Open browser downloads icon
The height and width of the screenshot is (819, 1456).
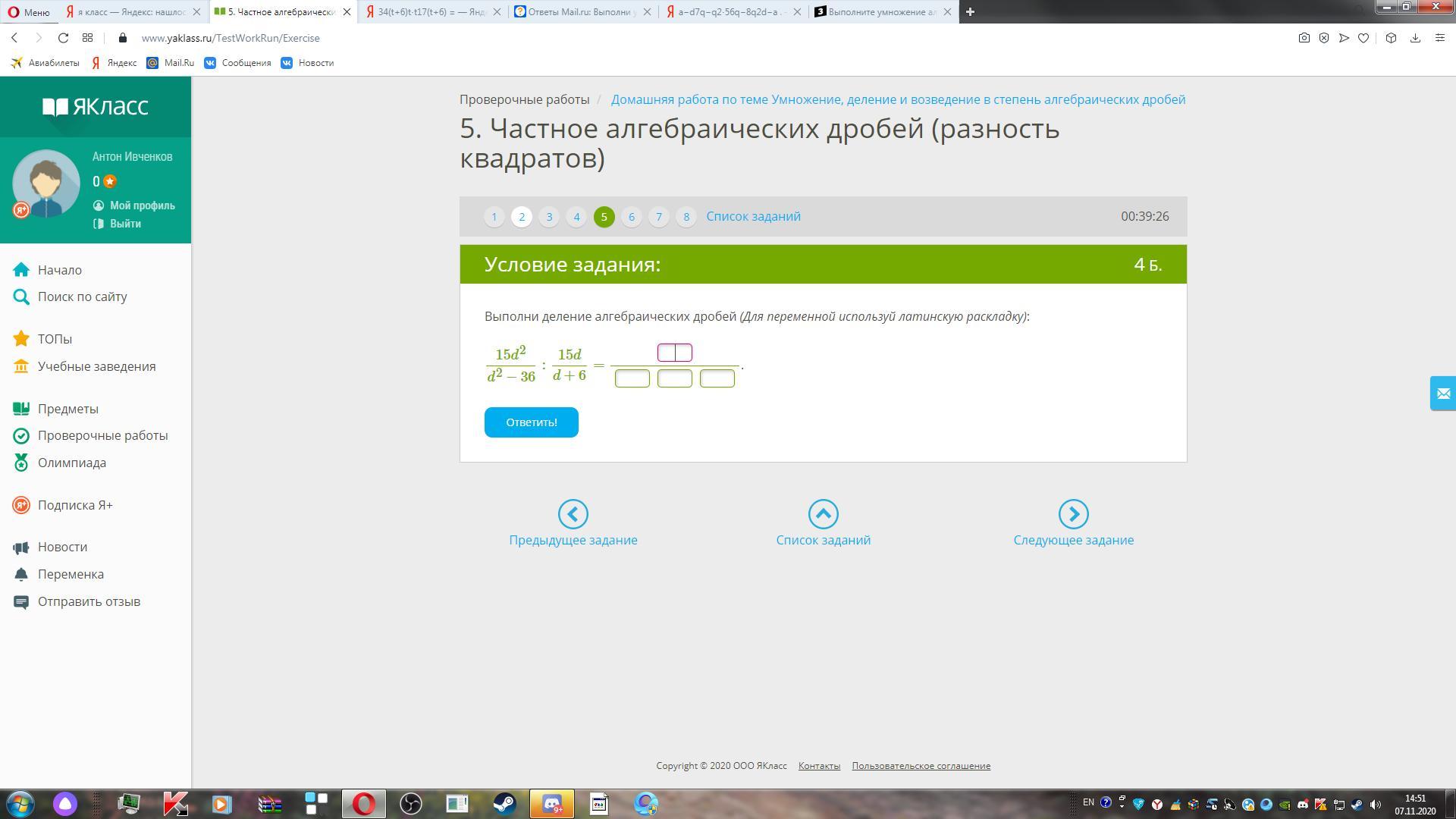(x=1415, y=38)
